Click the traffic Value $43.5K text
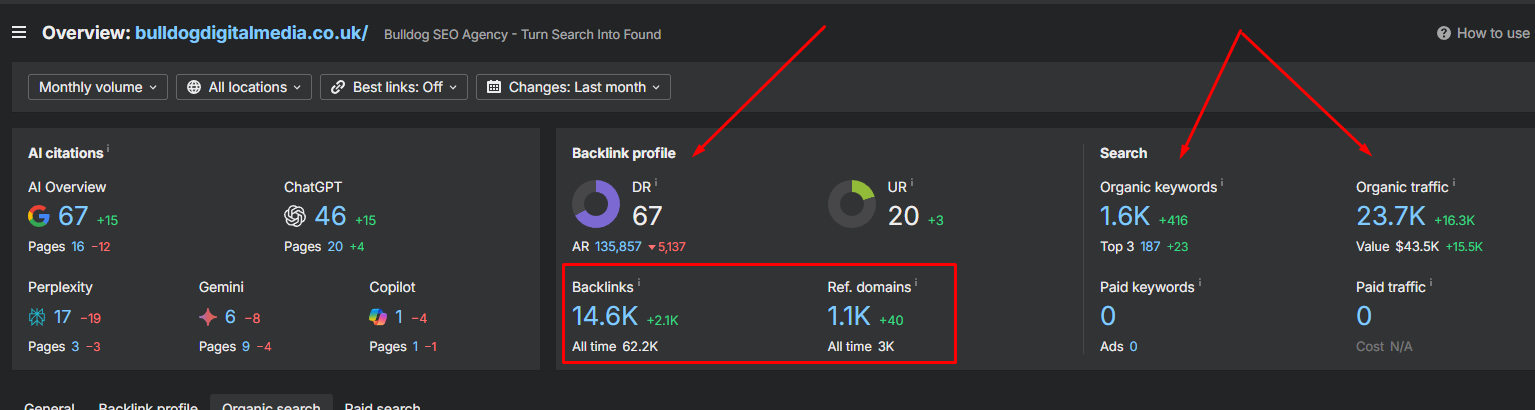 coord(1397,246)
